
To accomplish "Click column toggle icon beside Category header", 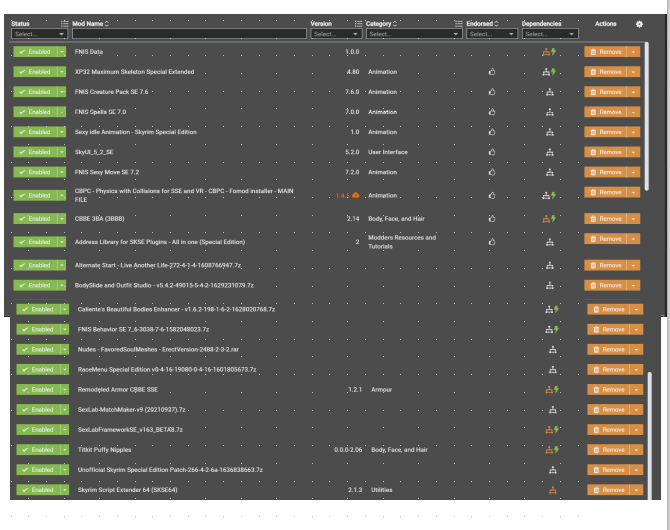I will (x=458, y=24).
